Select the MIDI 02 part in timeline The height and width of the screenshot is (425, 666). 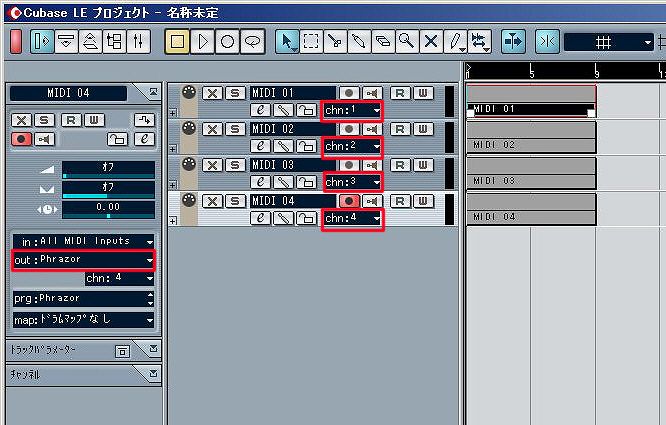pyautogui.click(x=531, y=138)
